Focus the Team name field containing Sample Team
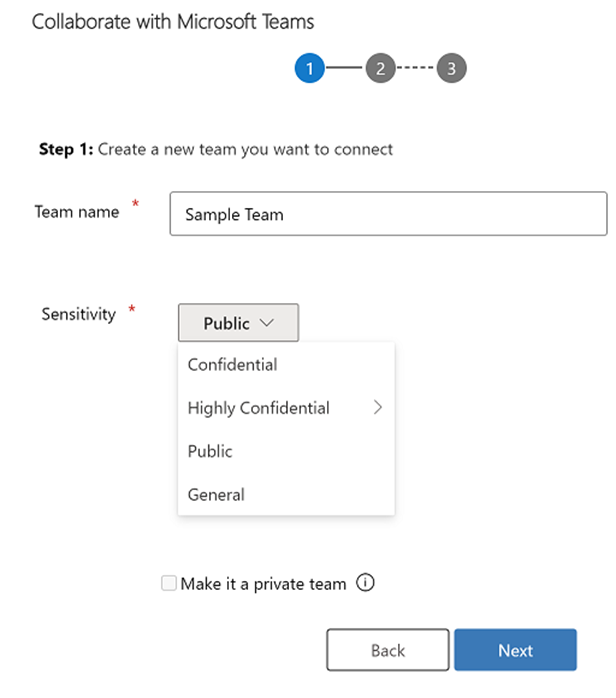 coord(388,214)
